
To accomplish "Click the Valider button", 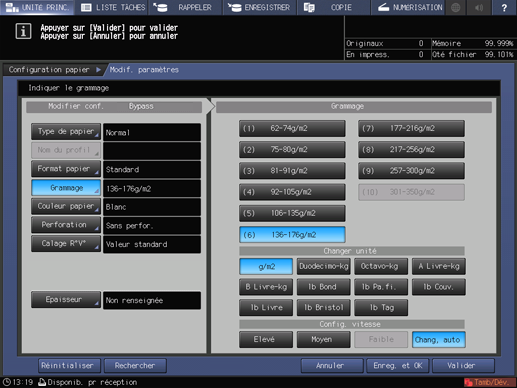I will pos(463,366).
